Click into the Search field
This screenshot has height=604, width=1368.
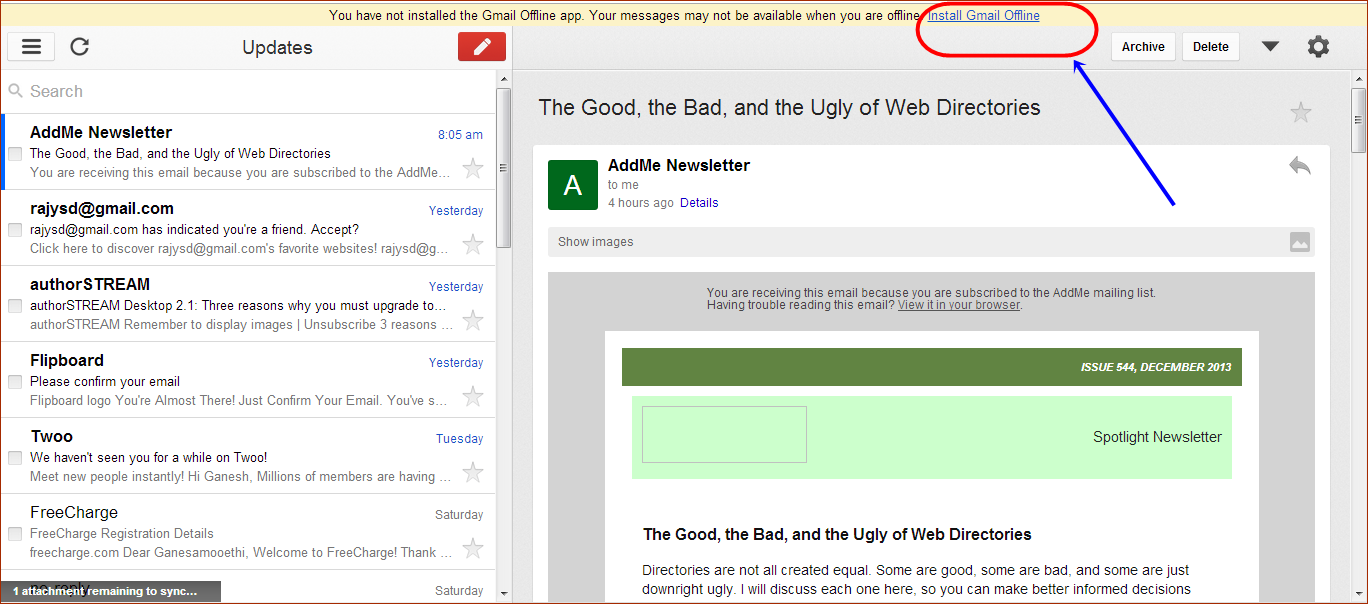(248, 91)
